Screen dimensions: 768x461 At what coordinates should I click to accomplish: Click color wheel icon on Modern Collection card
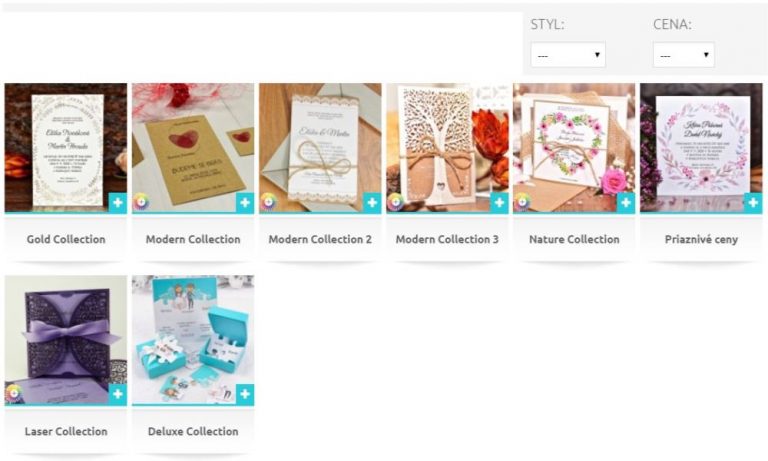point(142,201)
